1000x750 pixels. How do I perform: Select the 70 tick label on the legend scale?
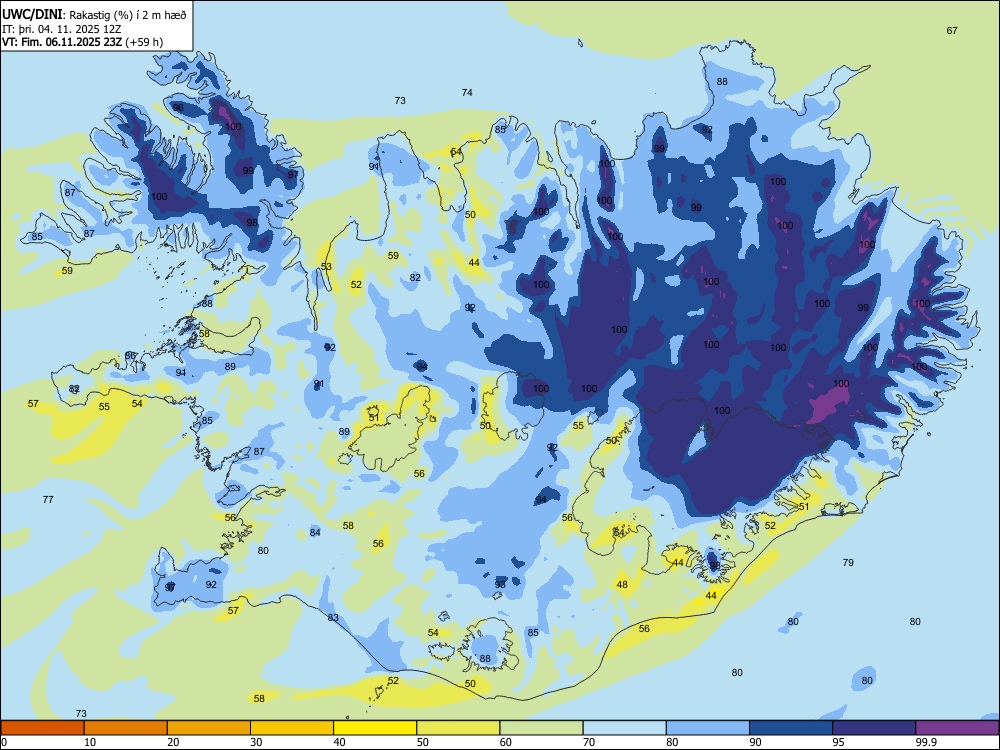coord(589,742)
